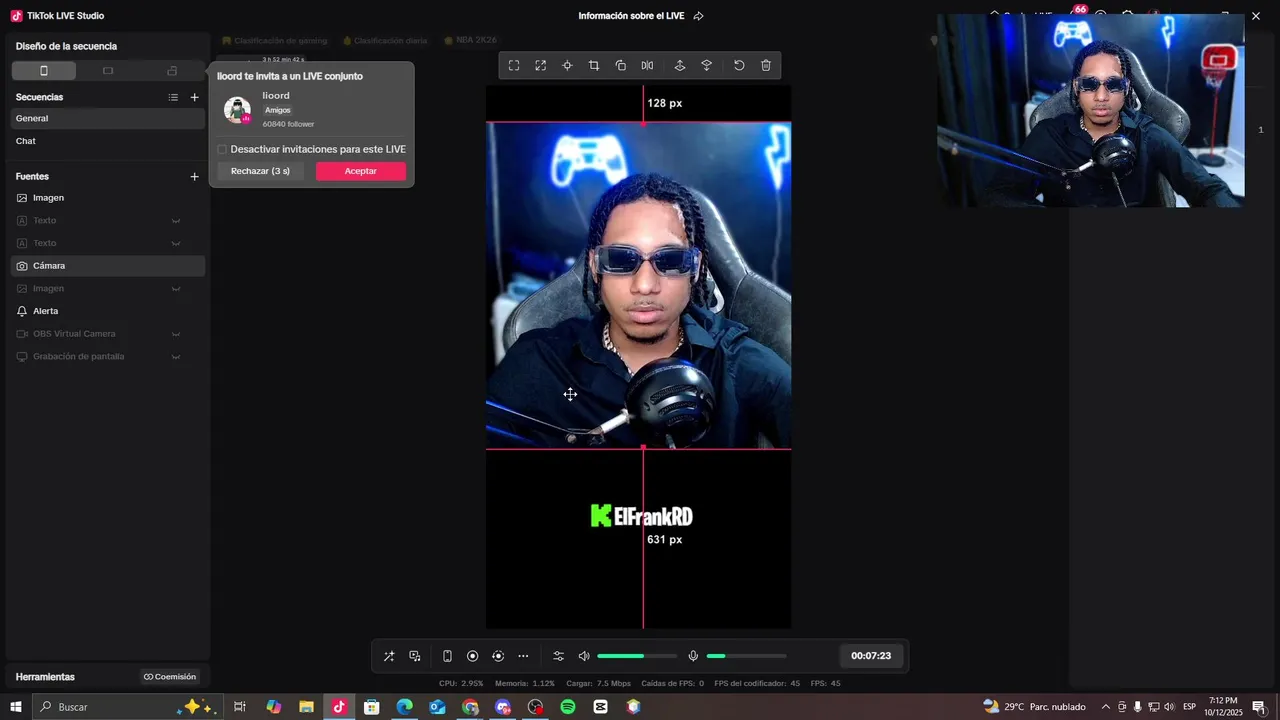
Task: Select the Grabación de pantalla source
Action: [108, 357]
